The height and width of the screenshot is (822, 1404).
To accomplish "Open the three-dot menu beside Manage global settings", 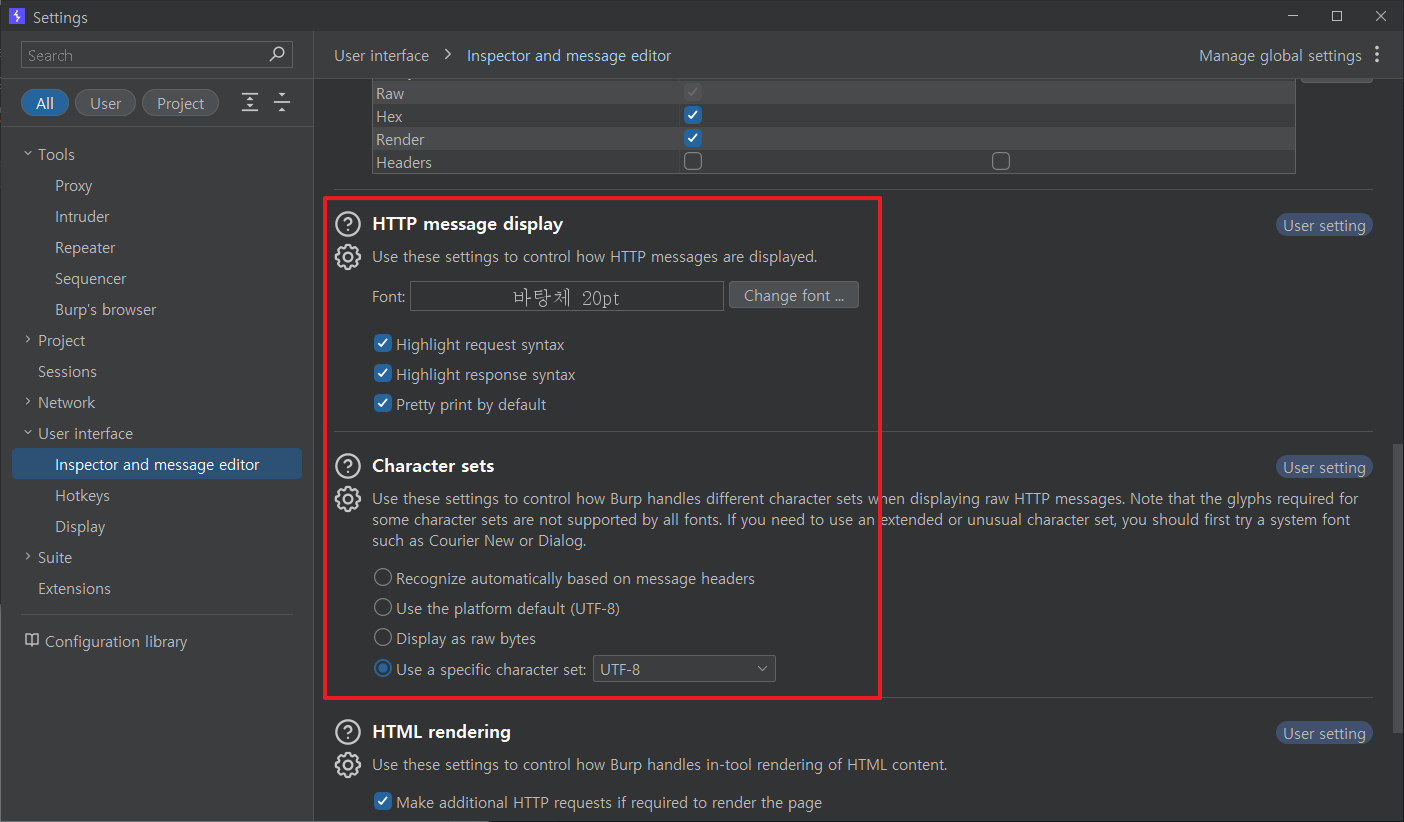I will 1377,55.
